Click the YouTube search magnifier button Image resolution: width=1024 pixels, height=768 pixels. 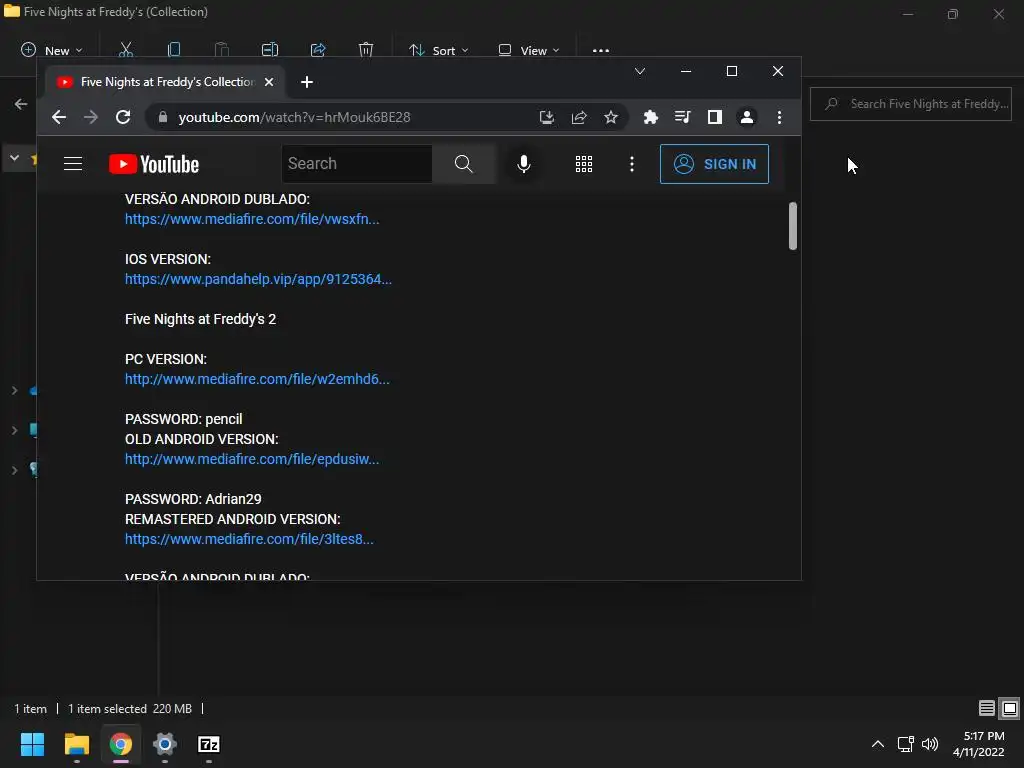464,164
